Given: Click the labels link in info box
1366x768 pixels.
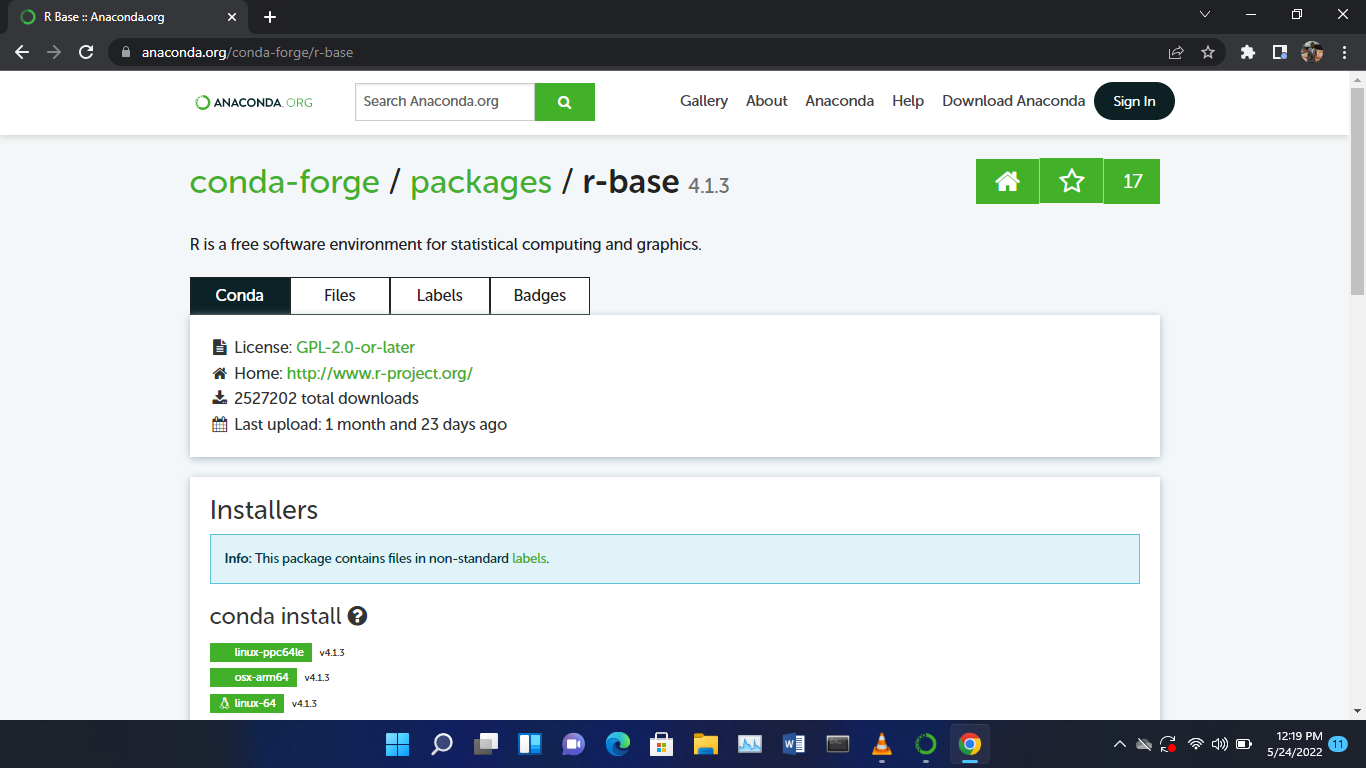Looking at the screenshot, I should pyautogui.click(x=529, y=558).
